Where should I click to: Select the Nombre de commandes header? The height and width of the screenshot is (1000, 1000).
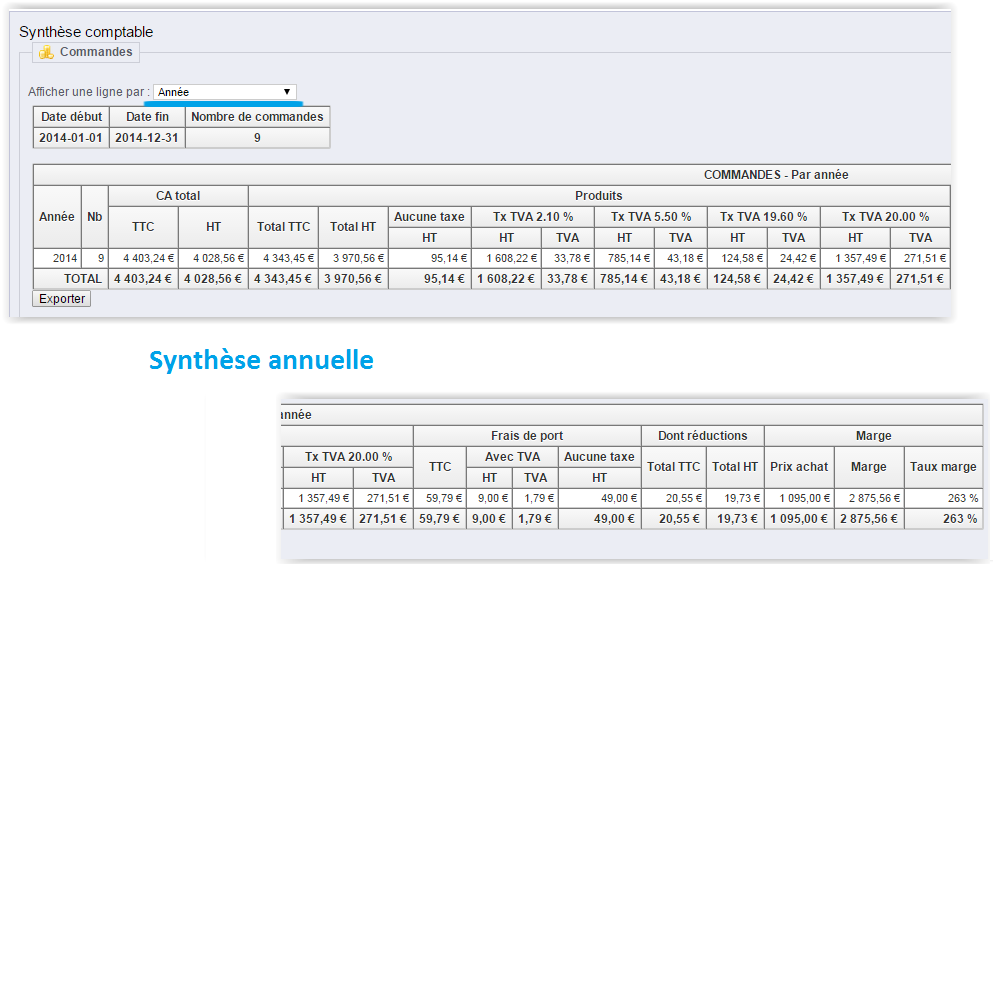pyautogui.click(x=257, y=117)
